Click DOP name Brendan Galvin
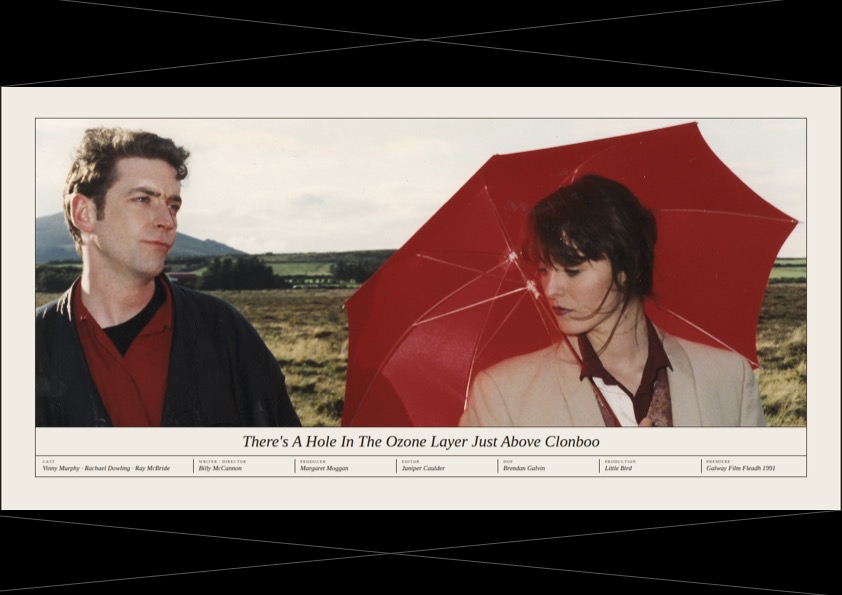Screen dimensions: 842x595 pos(524,468)
